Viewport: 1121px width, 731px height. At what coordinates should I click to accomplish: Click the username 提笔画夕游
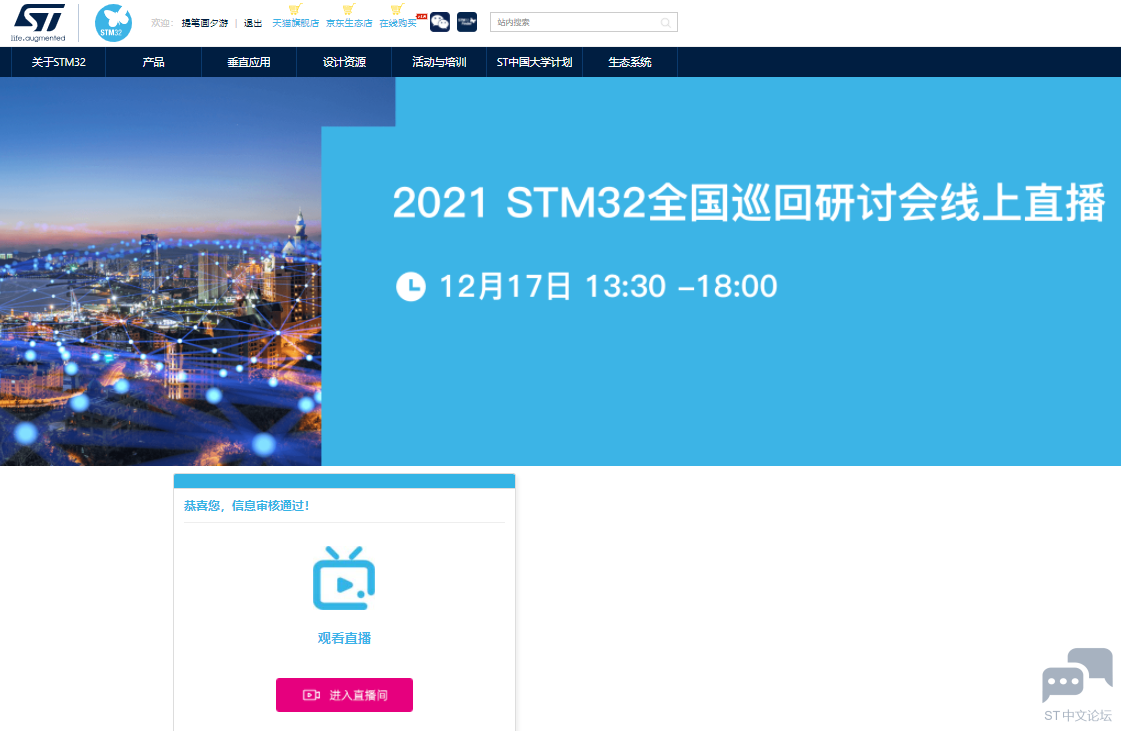click(x=204, y=23)
